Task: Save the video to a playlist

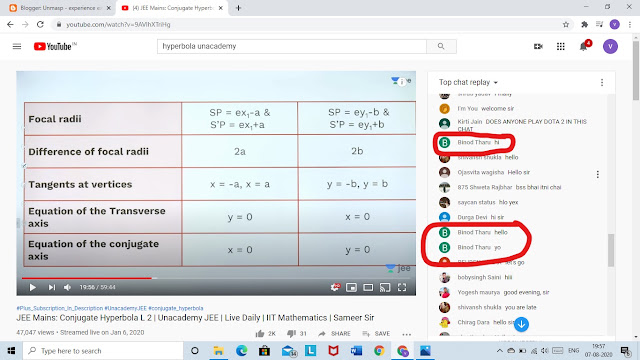Action: 376,333
